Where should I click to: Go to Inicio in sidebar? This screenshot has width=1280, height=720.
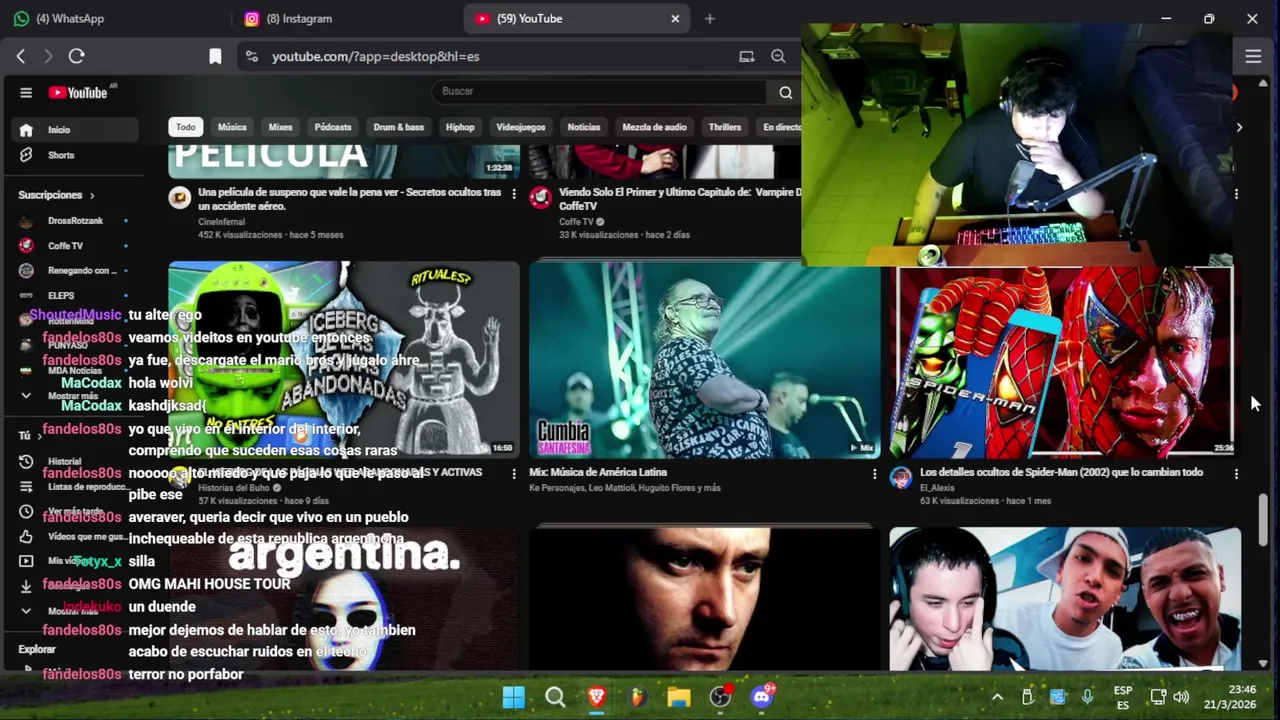coord(75,130)
